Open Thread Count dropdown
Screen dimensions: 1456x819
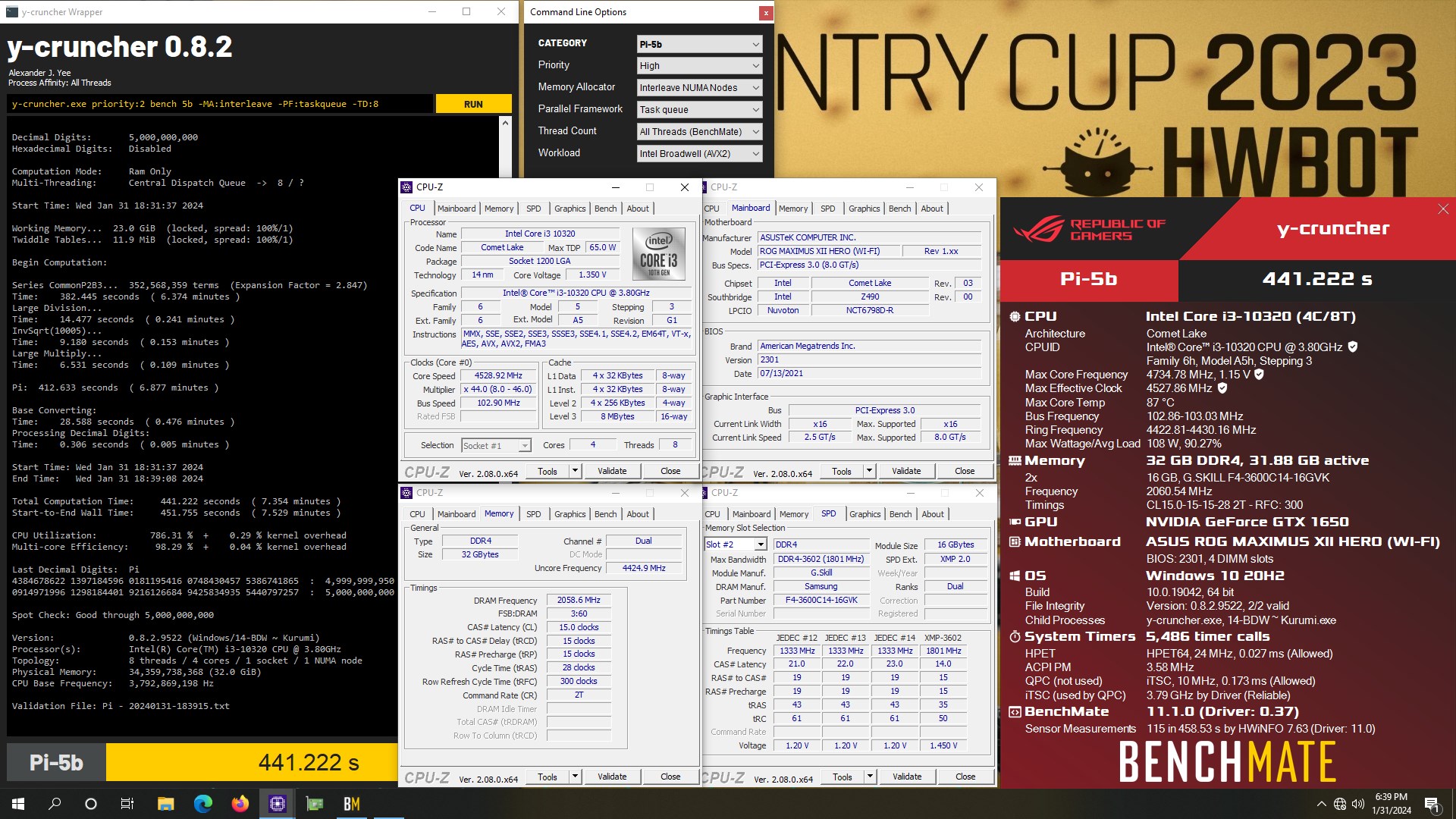699,132
